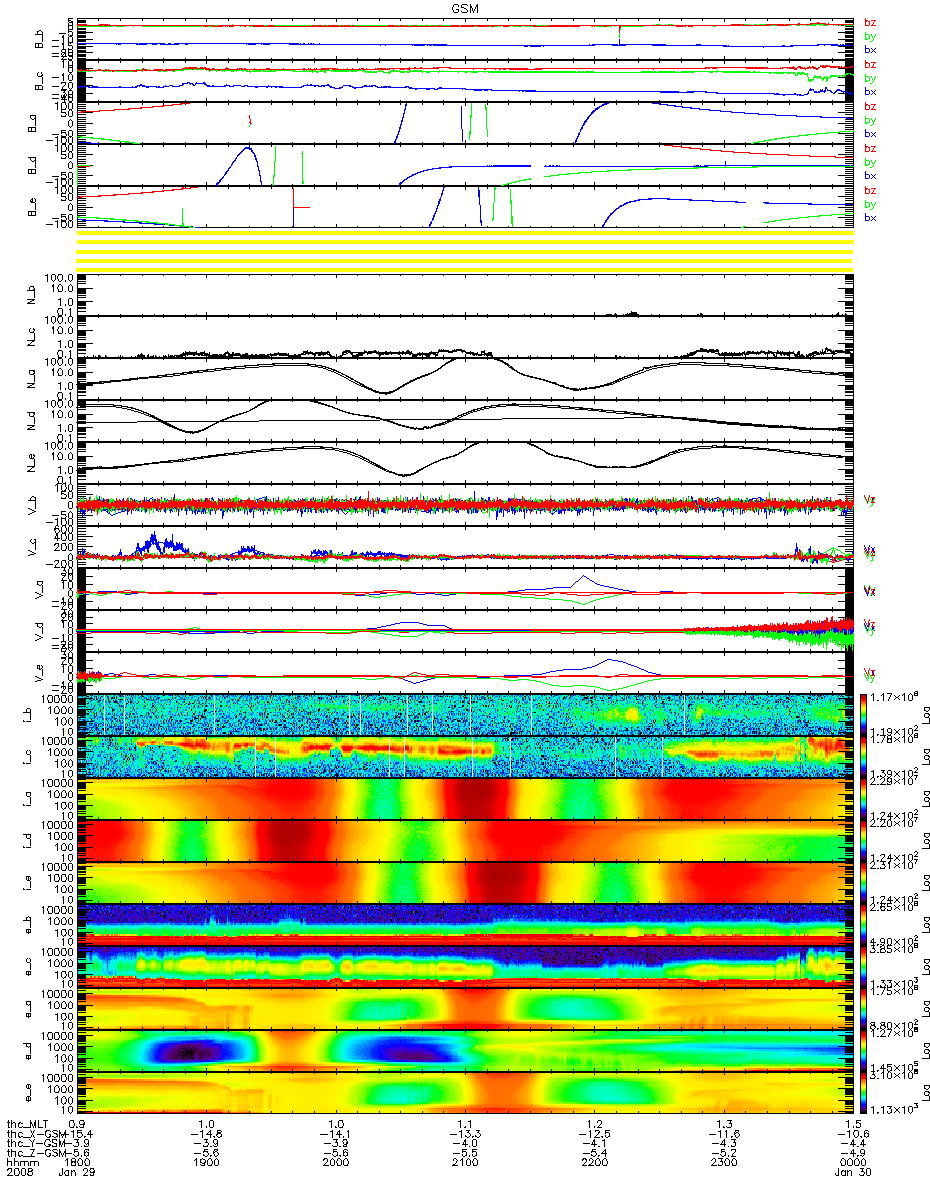Screen dimensions: 930x1200
Task: Click the bx legend label of B_b panel
Action: point(870,50)
